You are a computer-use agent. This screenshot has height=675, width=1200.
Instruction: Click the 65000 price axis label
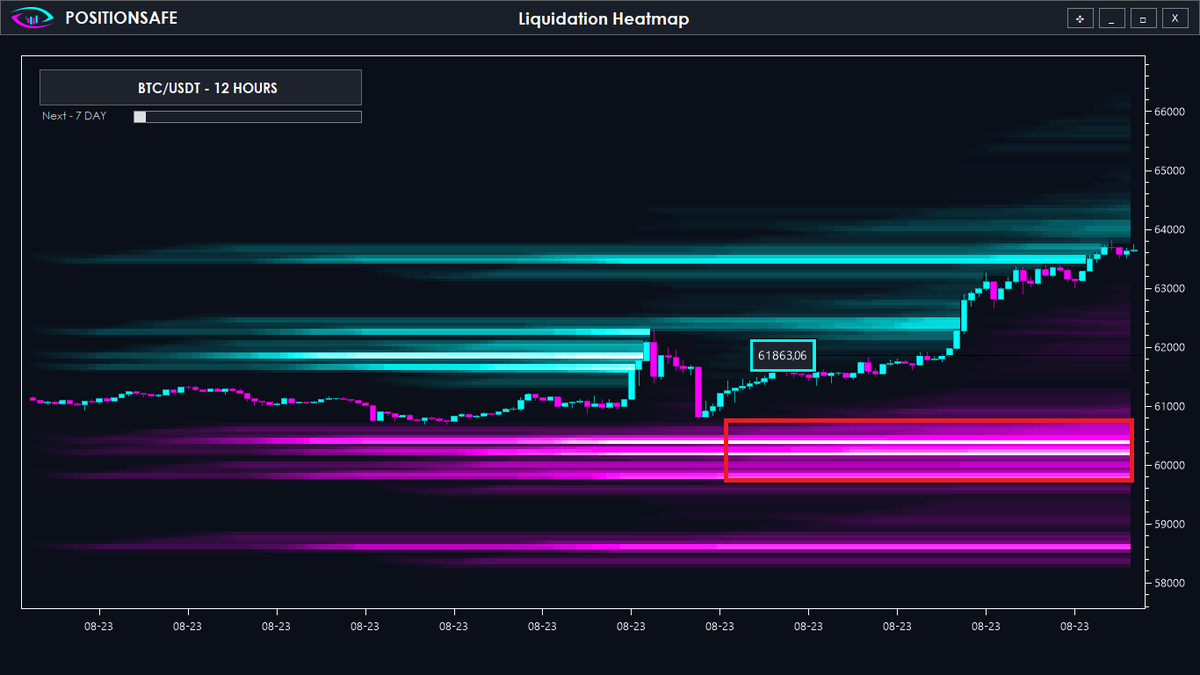1168,171
